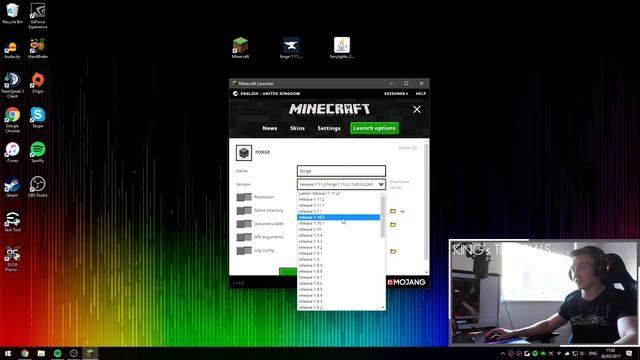Select the Steam desktop shortcut
The height and width of the screenshot is (360, 640).
12,187
